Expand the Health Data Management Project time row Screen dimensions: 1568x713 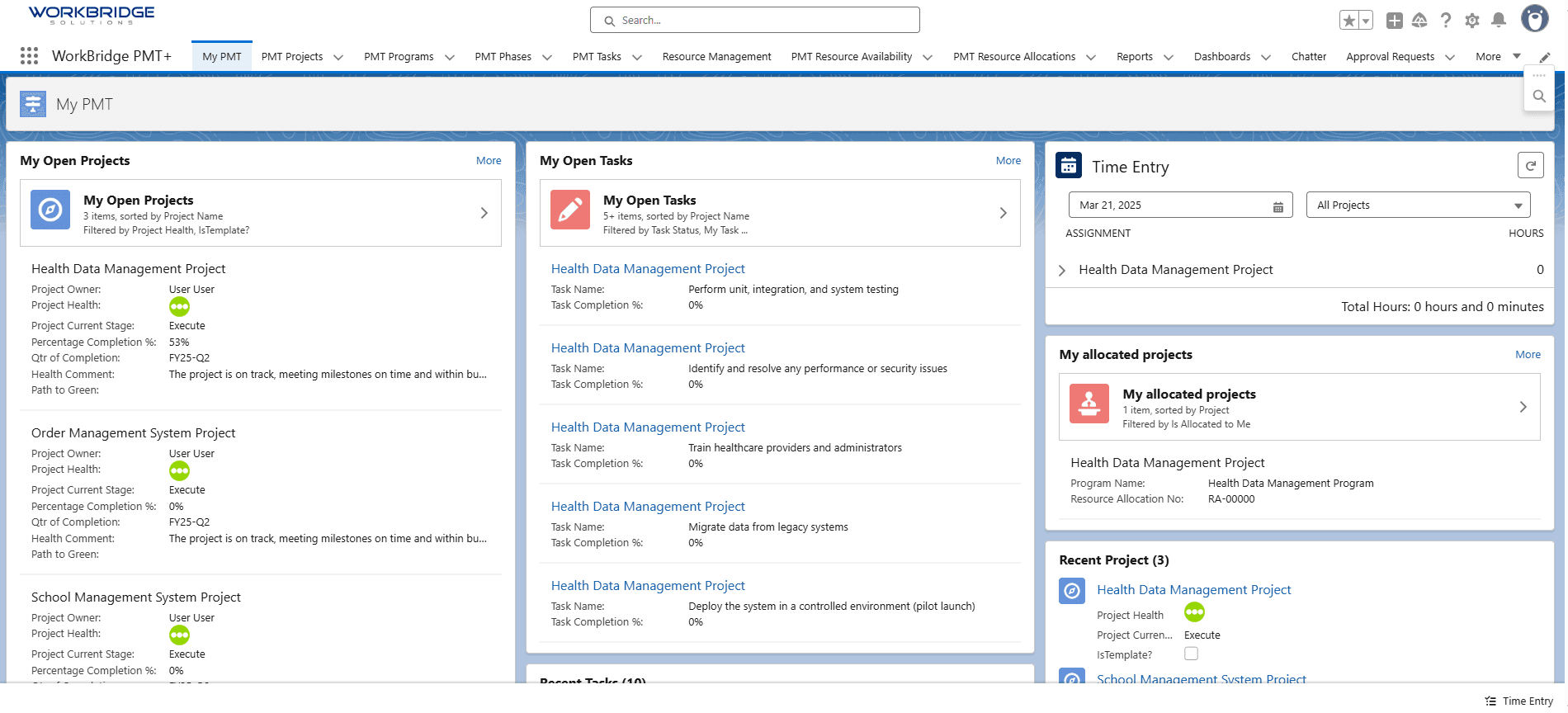pos(1062,271)
